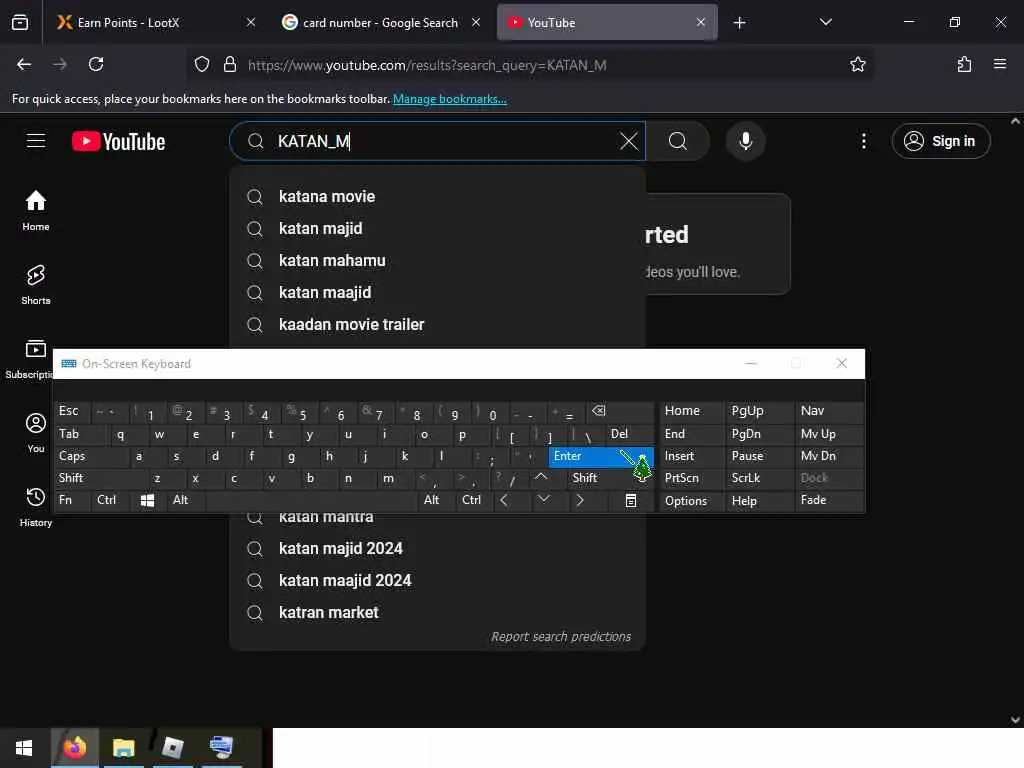Open the Windows Start menu
Screen dimensions: 1024x768
coord(24,747)
